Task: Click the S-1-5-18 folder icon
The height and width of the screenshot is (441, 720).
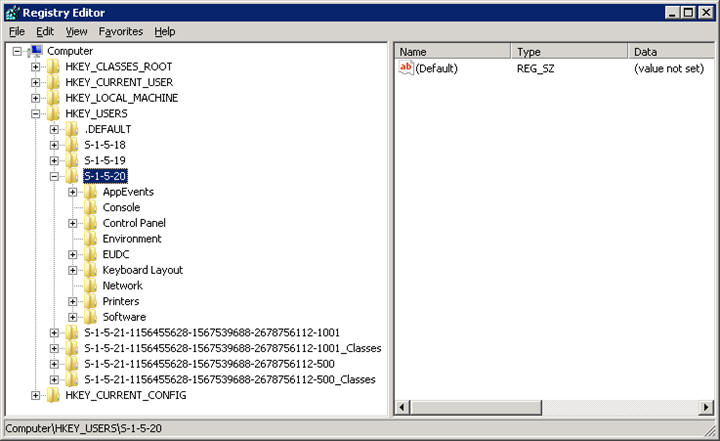Action: click(x=72, y=145)
